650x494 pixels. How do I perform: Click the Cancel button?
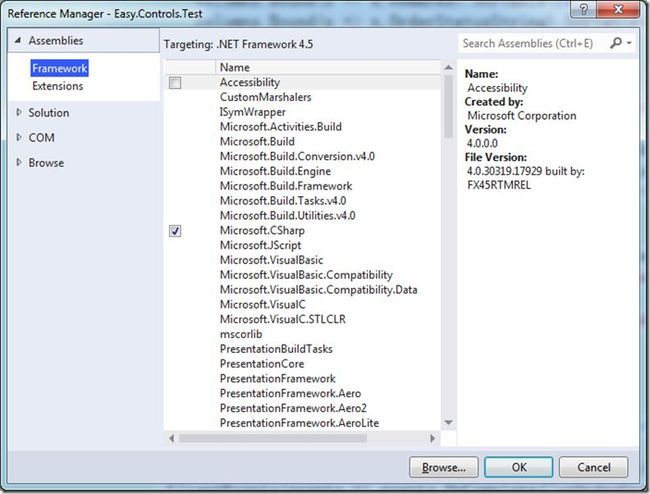pyautogui.click(x=593, y=467)
